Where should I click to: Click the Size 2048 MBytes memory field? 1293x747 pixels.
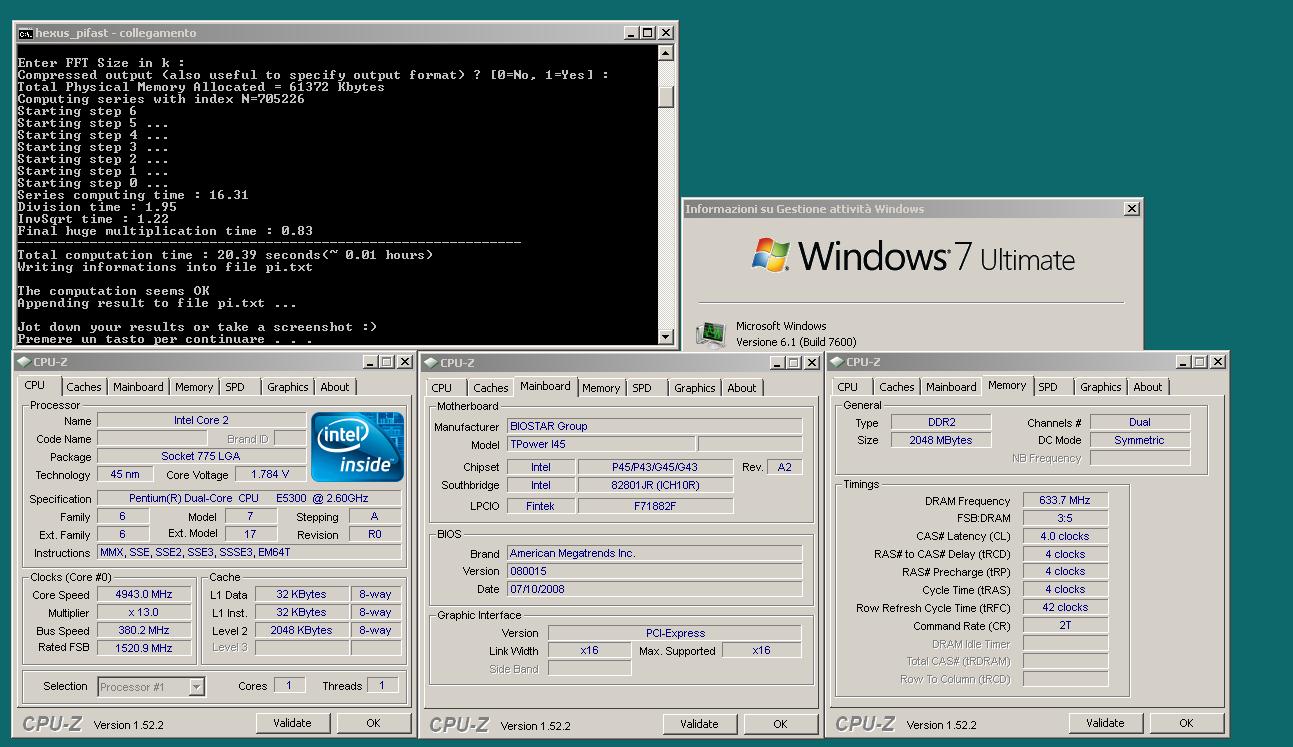[941, 440]
